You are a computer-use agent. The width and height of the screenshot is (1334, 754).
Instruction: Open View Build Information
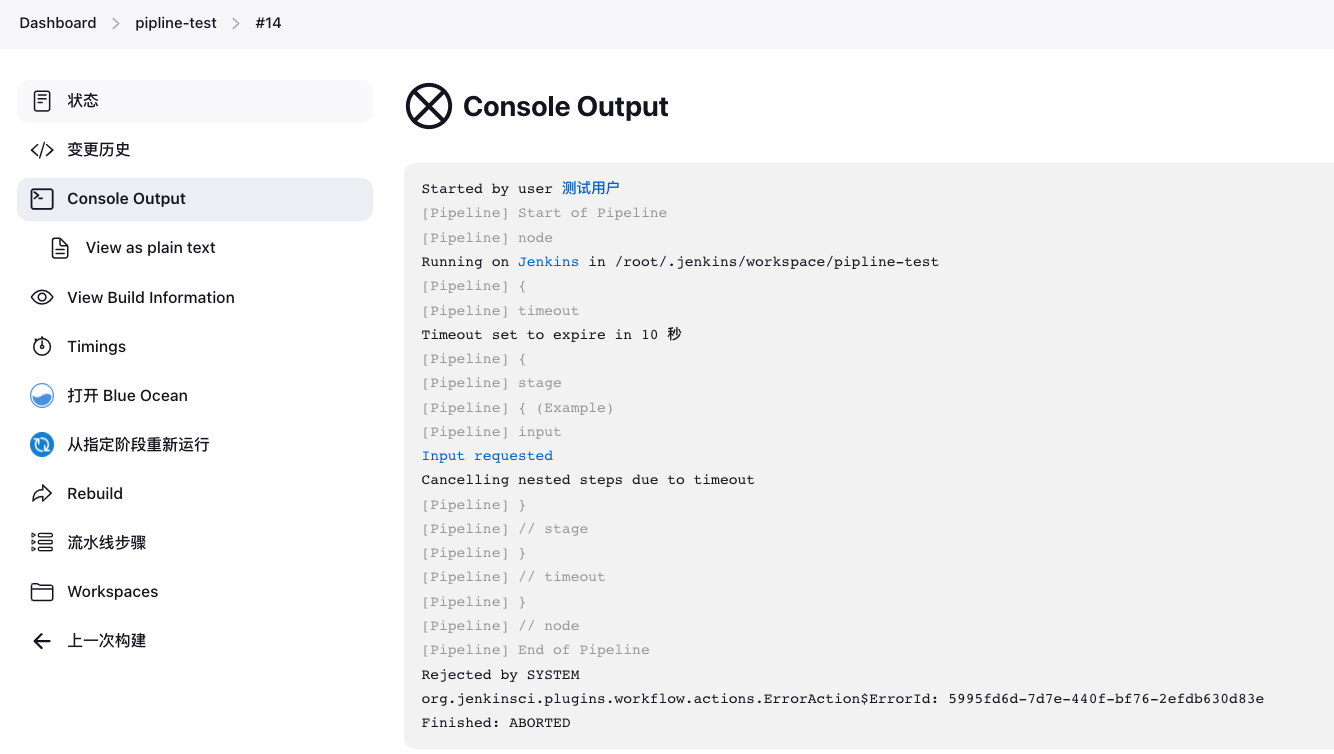(x=195, y=297)
